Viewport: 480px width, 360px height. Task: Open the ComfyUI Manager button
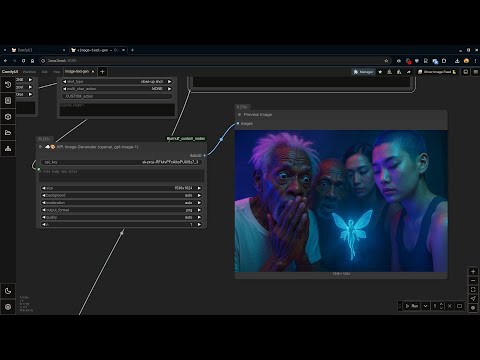point(363,72)
